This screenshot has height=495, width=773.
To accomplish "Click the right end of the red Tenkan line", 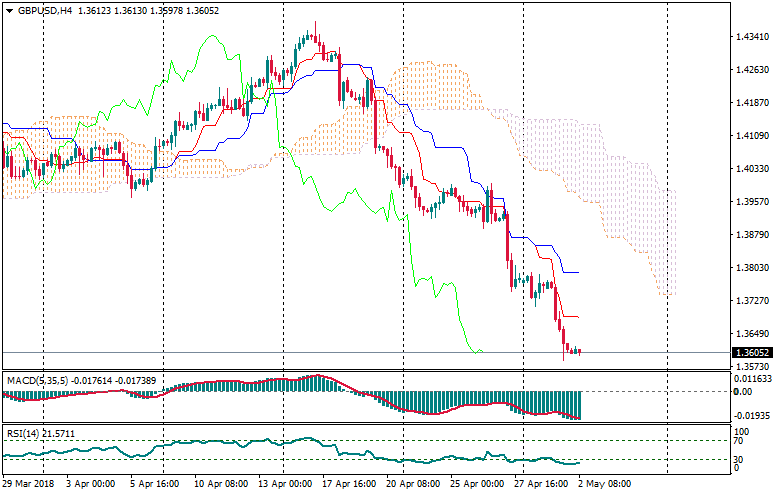I will click(x=578, y=317).
